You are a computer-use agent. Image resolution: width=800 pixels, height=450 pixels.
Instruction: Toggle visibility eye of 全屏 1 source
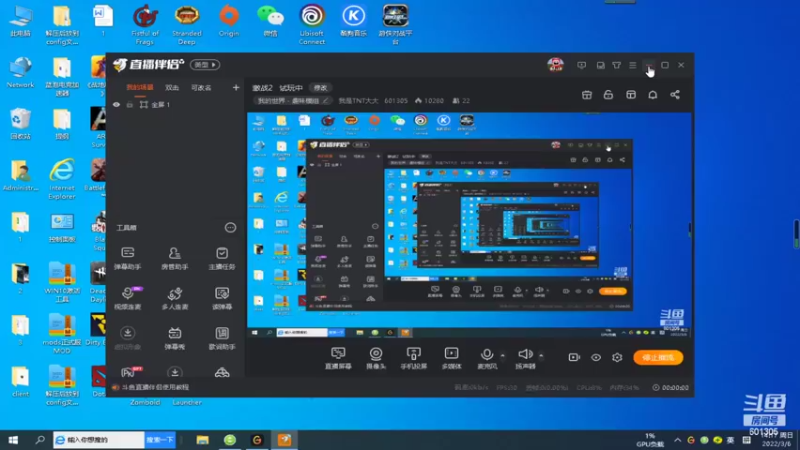click(x=116, y=105)
